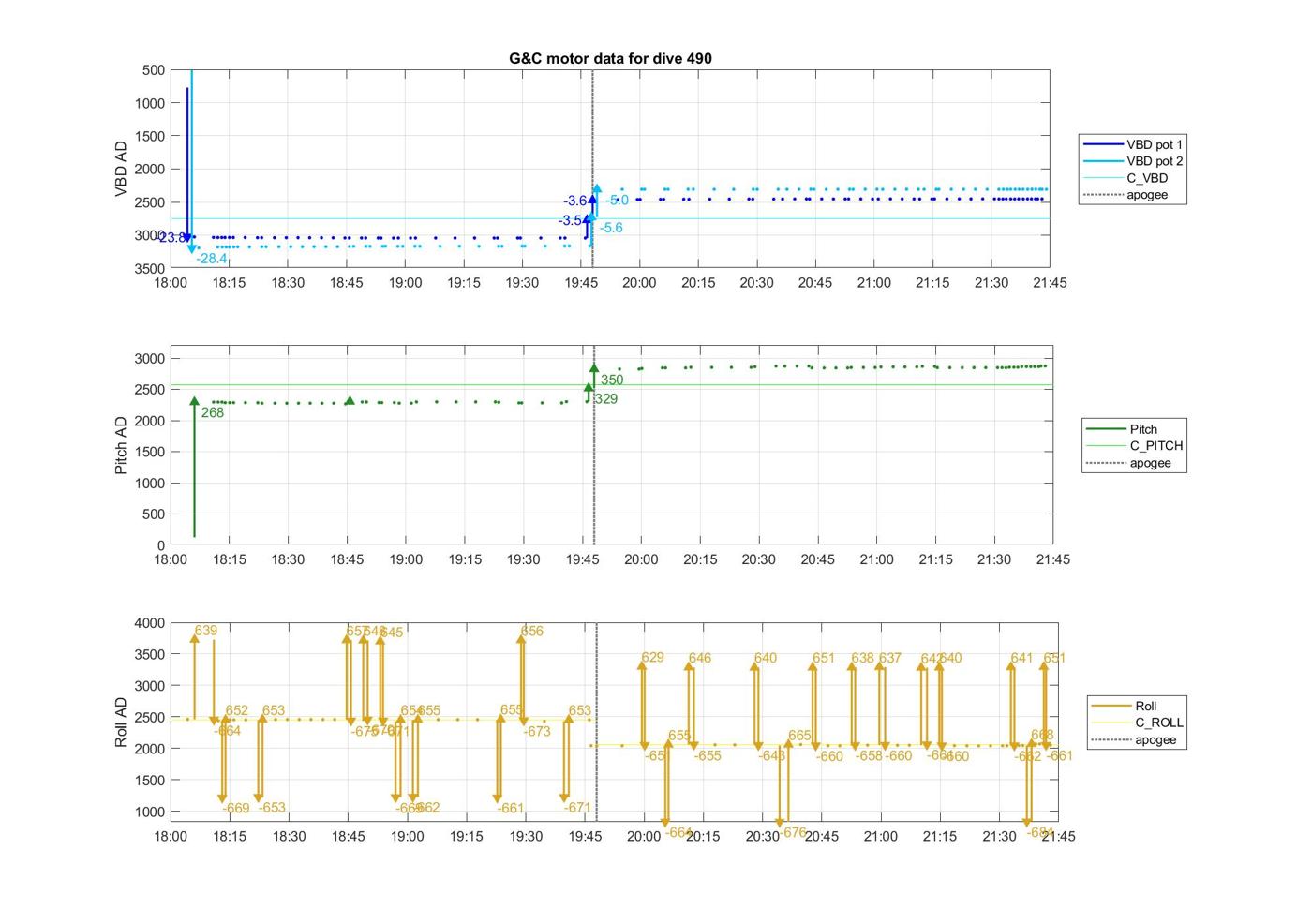The width and height of the screenshot is (1312, 924).
Task: Click the "652" roll data label
Action: tap(237, 710)
